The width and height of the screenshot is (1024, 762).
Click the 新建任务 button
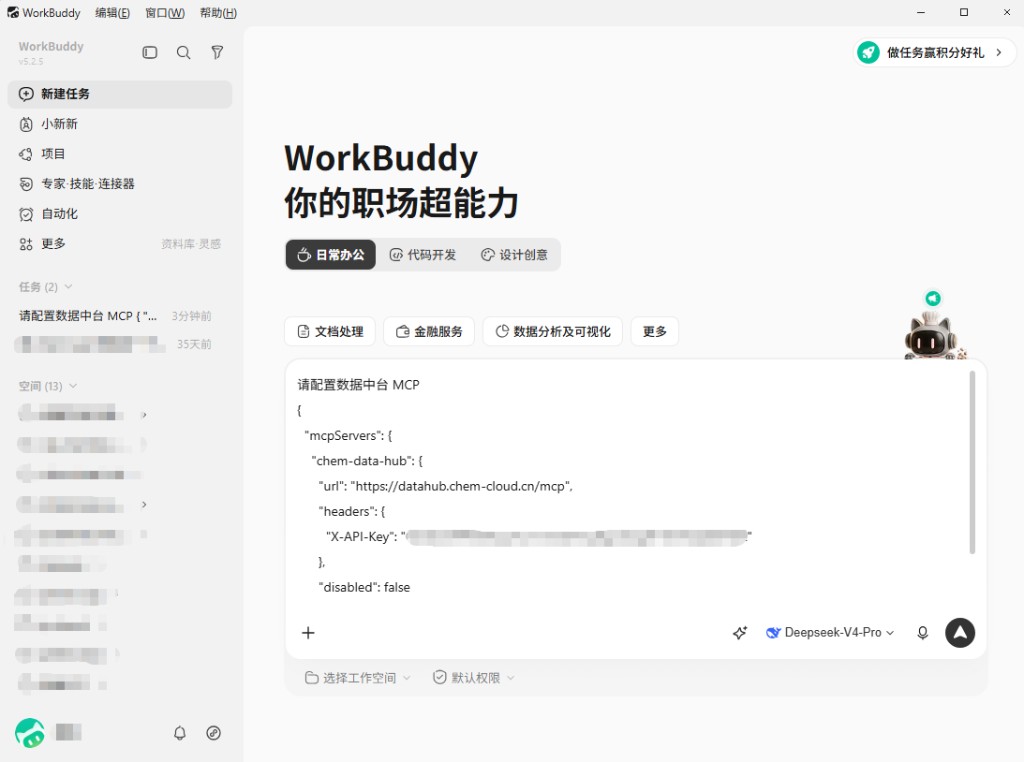coord(120,94)
